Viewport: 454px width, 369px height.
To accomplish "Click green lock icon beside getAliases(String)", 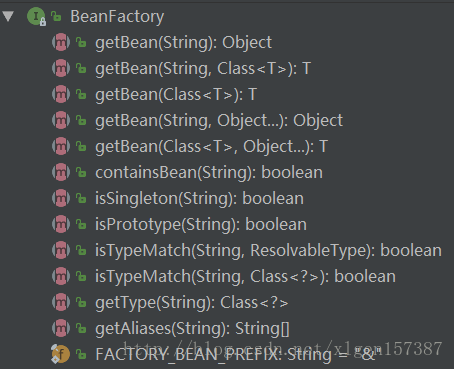I will point(81,328).
